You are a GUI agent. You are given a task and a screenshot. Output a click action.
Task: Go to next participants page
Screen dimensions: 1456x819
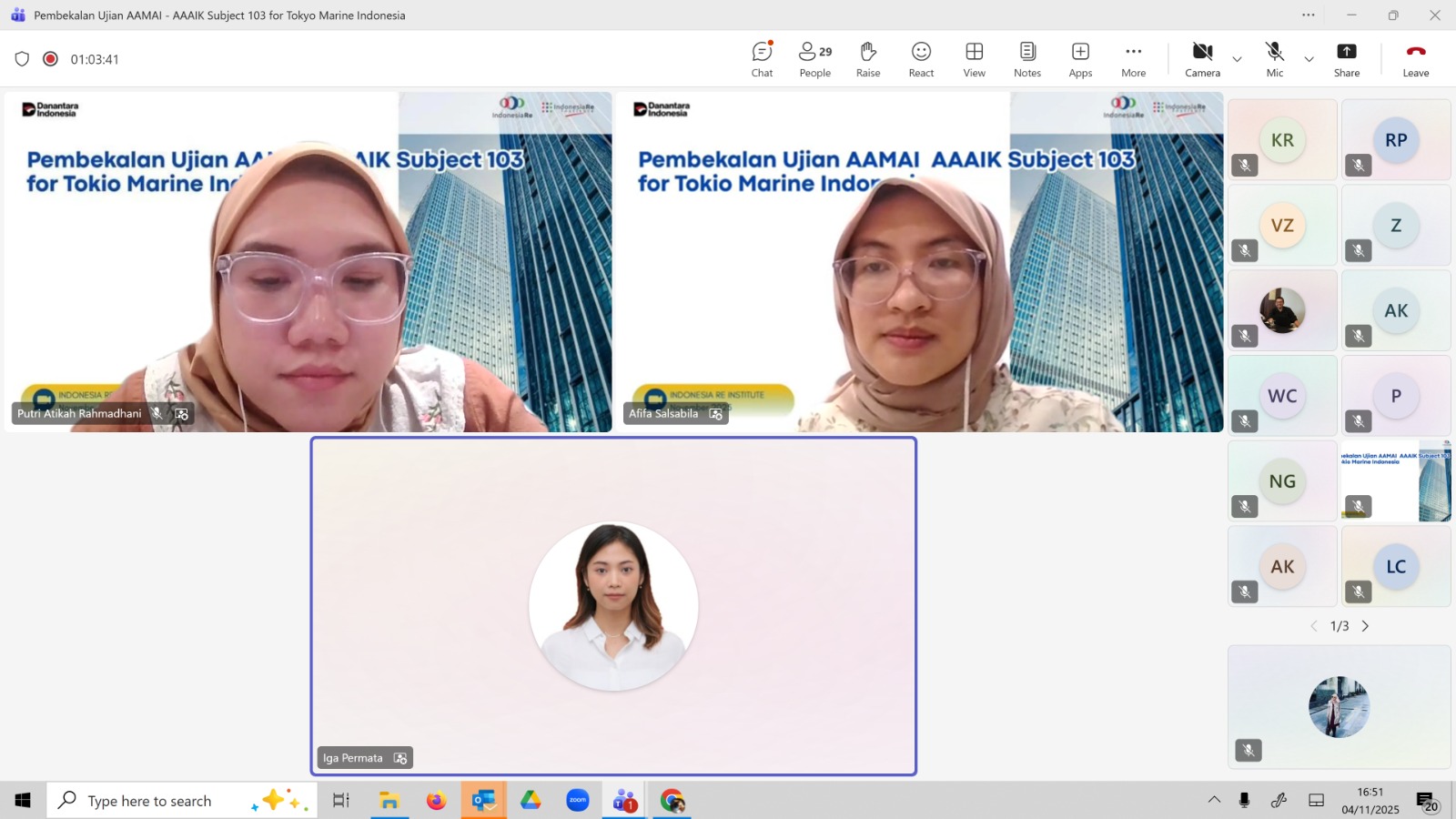pos(1365,626)
